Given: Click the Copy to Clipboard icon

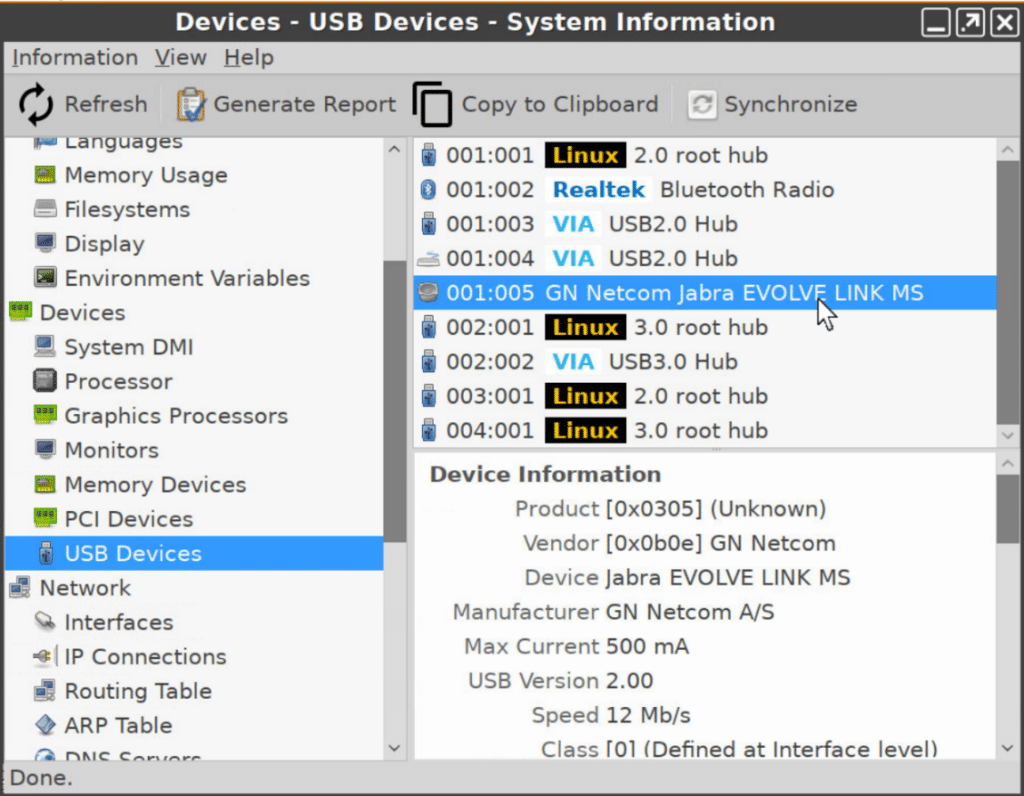Looking at the screenshot, I should point(432,104).
